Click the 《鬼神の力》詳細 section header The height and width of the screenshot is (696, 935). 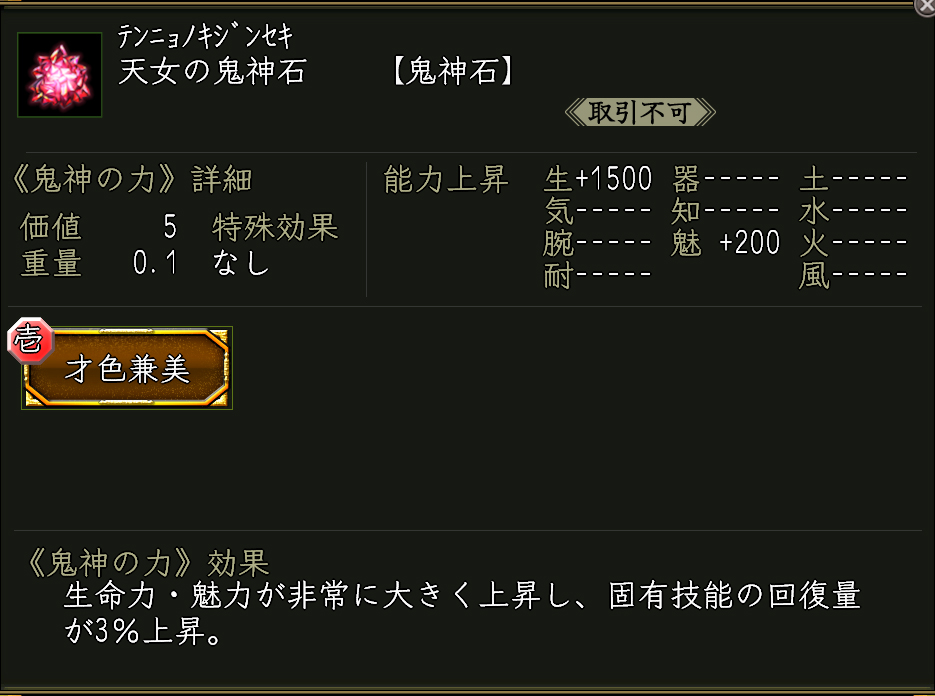(x=131, y=180)
